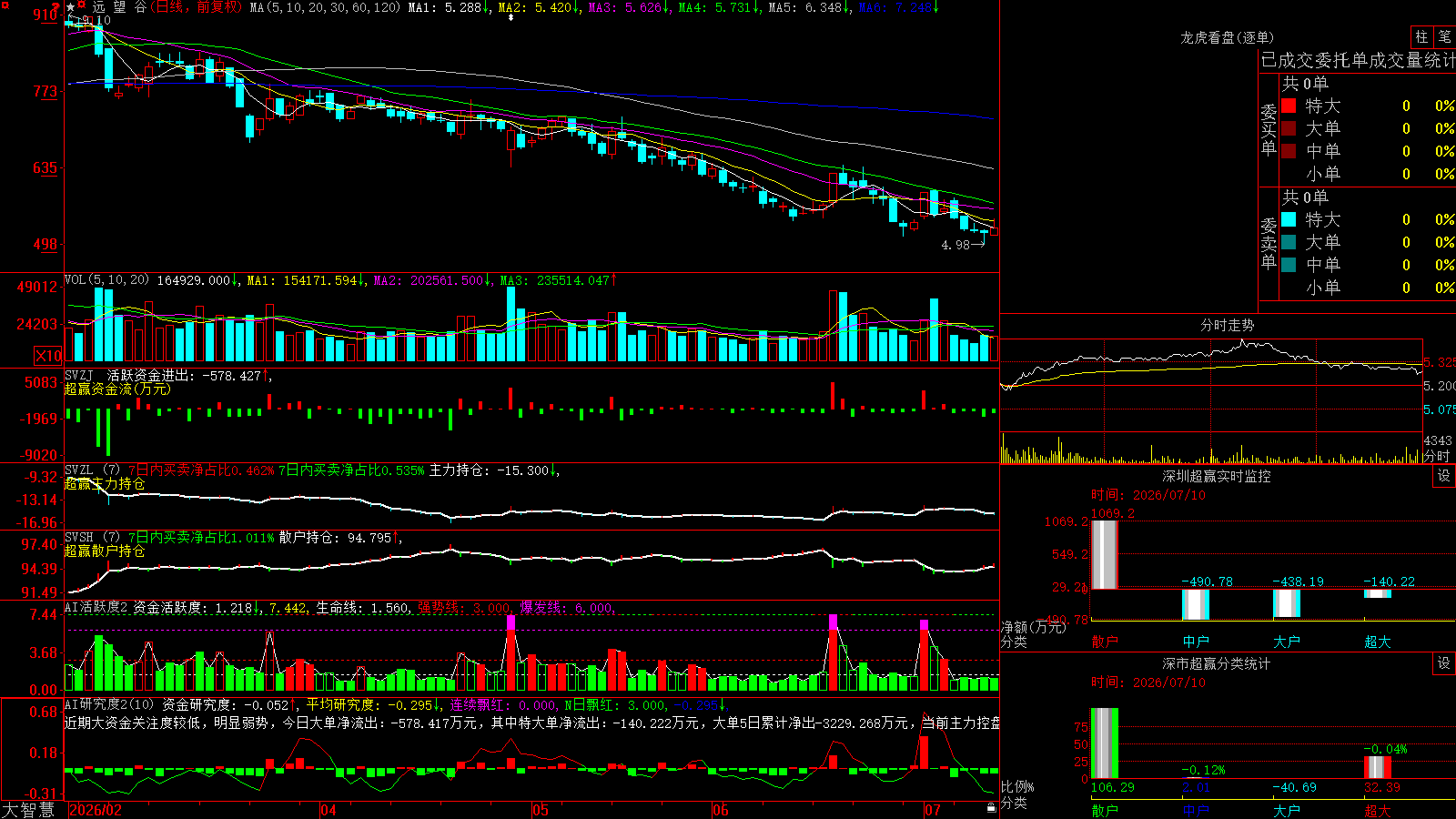This screenshot has height=819, width=1456.
Task: Click the 委买单 section label
Action: tap(1269, 130)
